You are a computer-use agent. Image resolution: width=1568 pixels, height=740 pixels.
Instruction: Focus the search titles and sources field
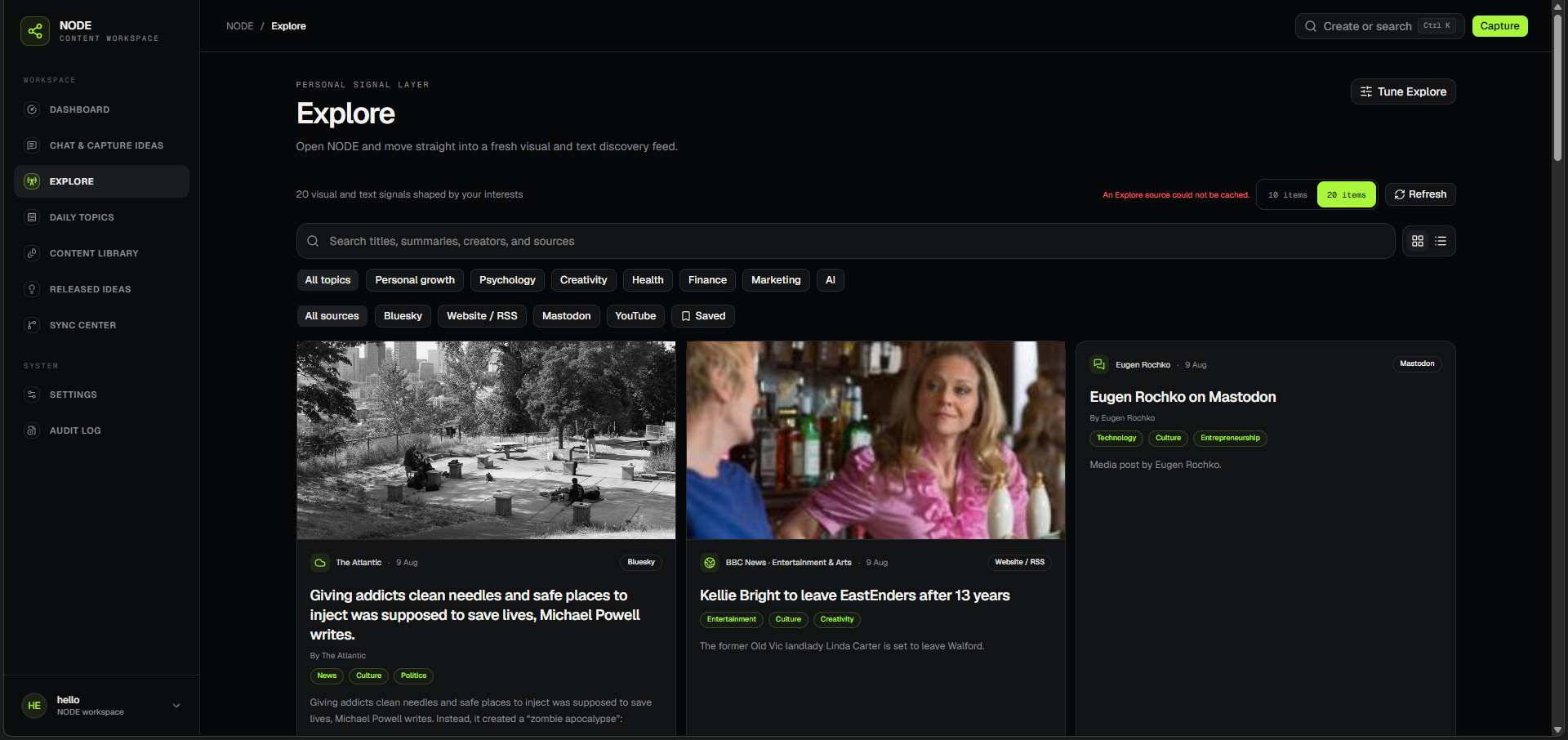(845, 241)
